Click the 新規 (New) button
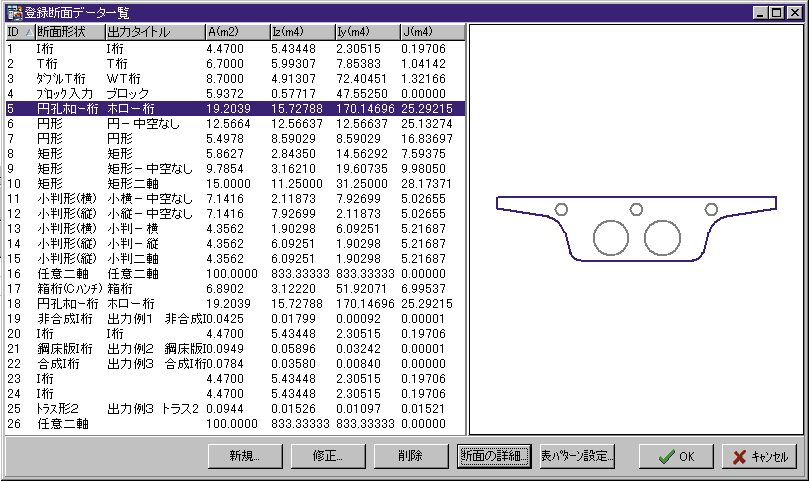The image size is (809, 482). 245,456
